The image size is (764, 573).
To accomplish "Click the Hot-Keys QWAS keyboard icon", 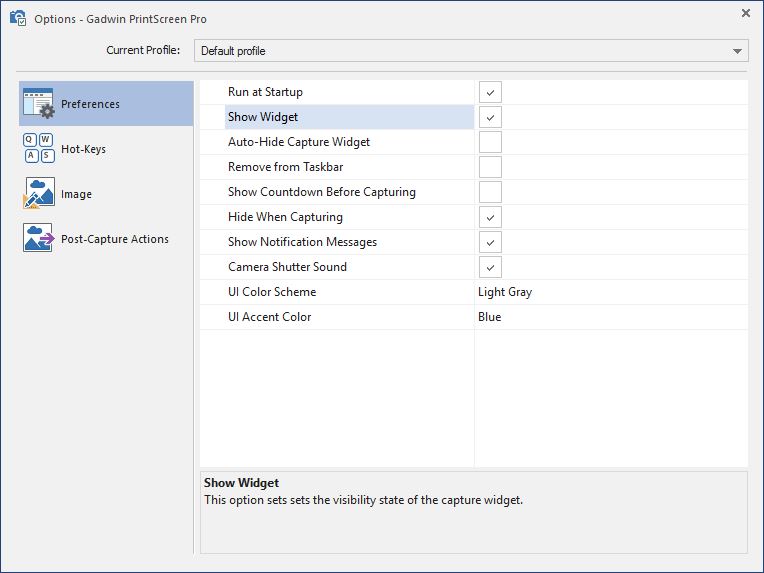I will point(38,149).
